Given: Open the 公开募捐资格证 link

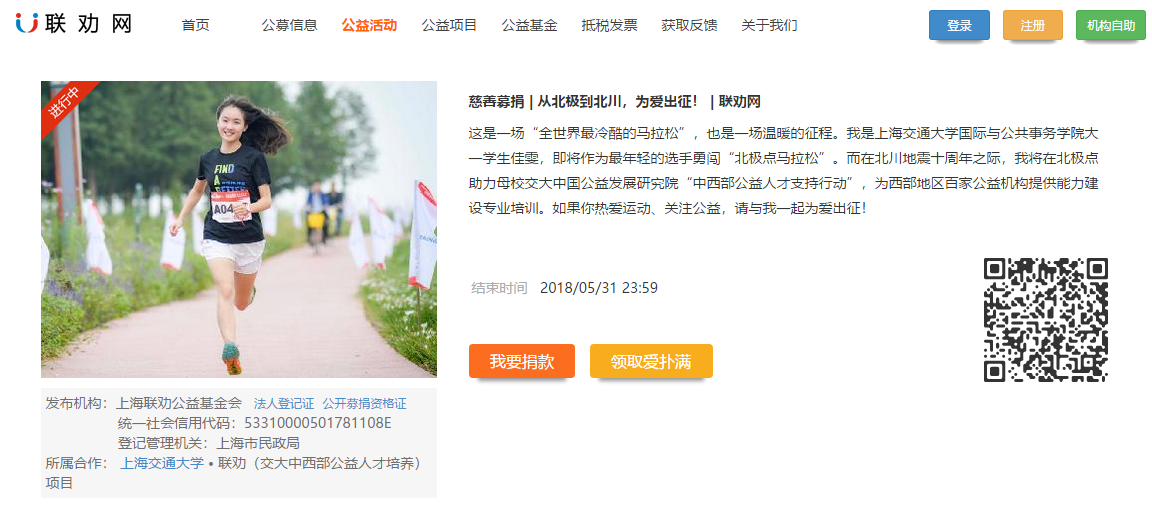Looking at the screenshot, I should (364, 404).
